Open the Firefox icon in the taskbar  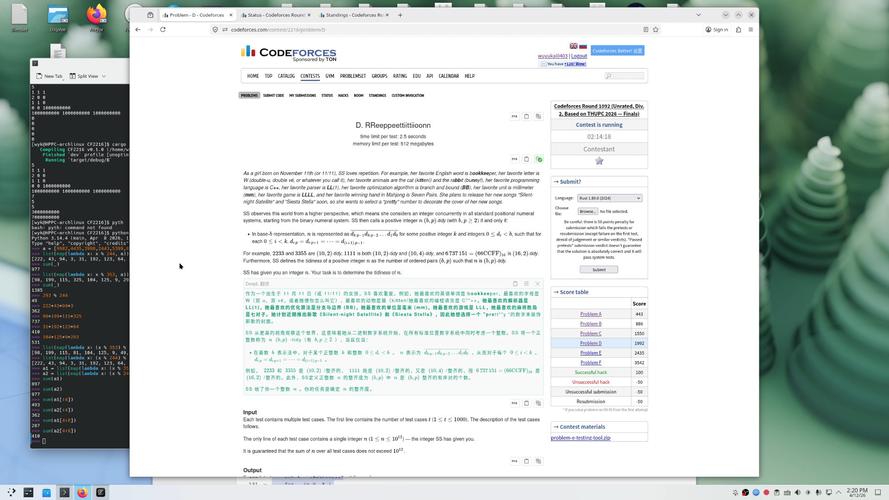82,492
